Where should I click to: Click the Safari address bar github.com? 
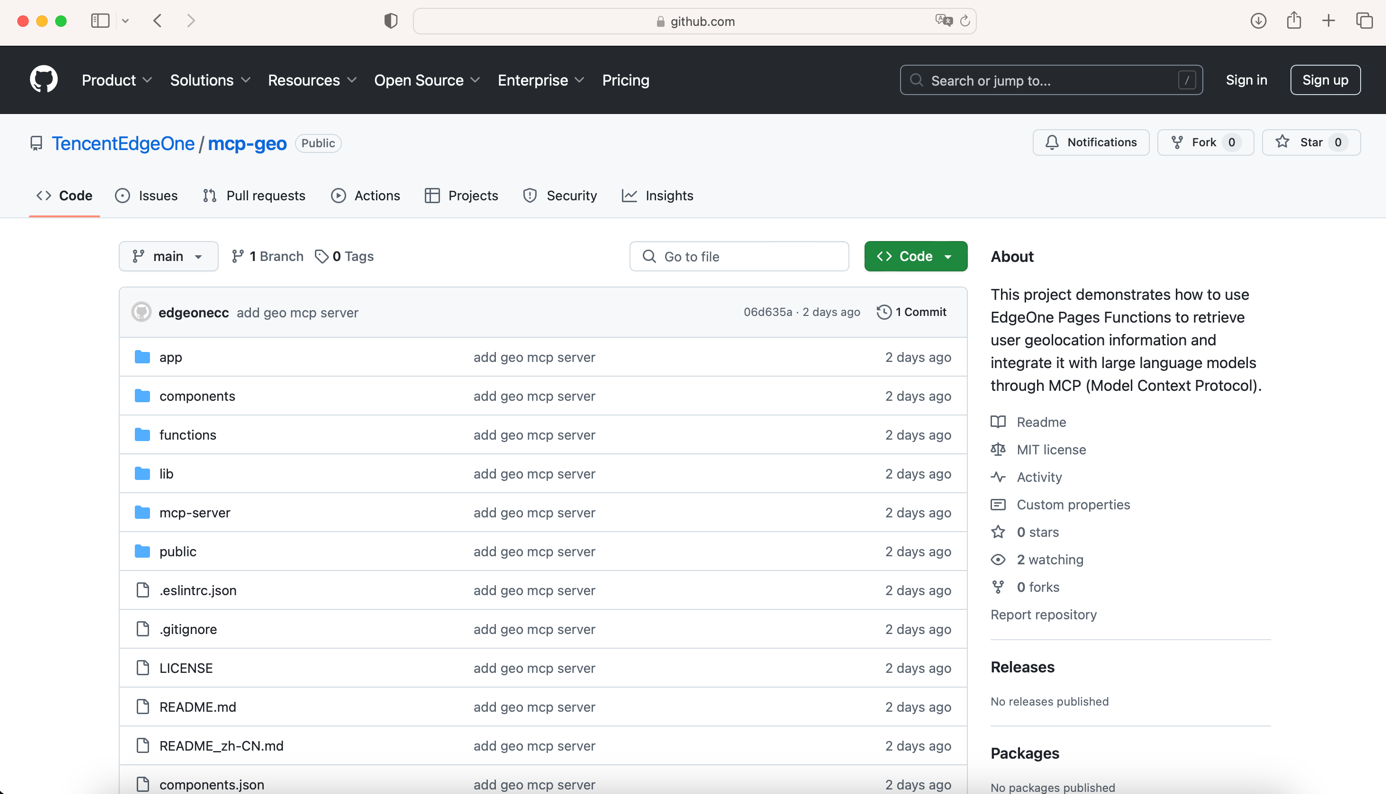pos(695,21)
